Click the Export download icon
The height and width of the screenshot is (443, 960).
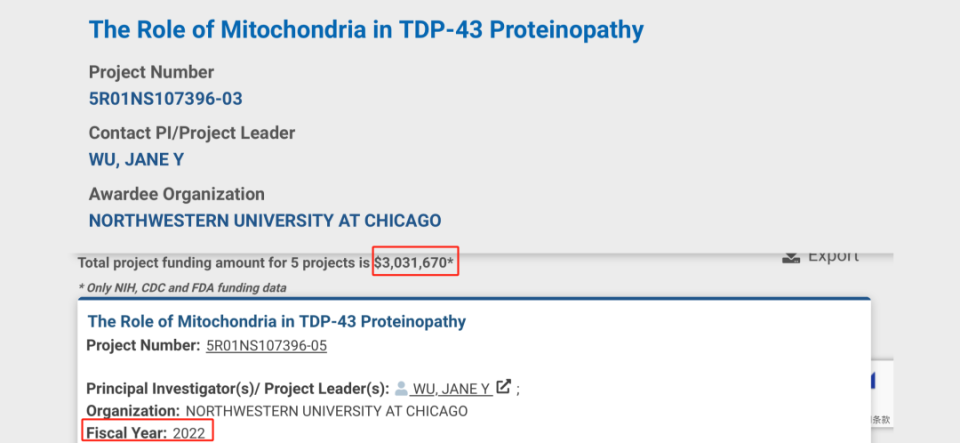(x=791, y=258)
